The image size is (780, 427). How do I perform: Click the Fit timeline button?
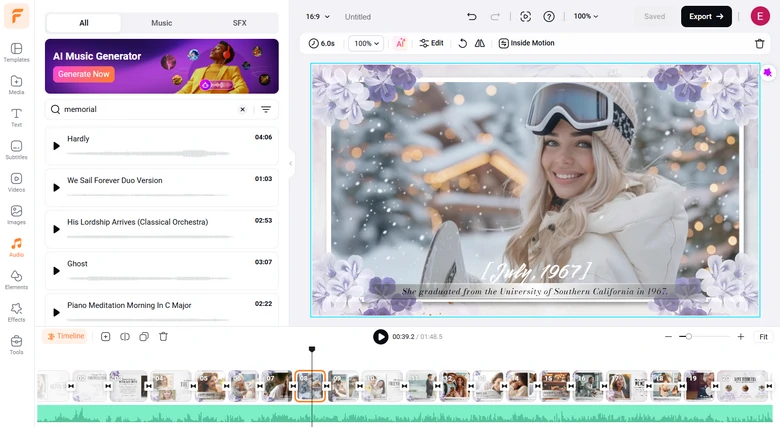763,337
